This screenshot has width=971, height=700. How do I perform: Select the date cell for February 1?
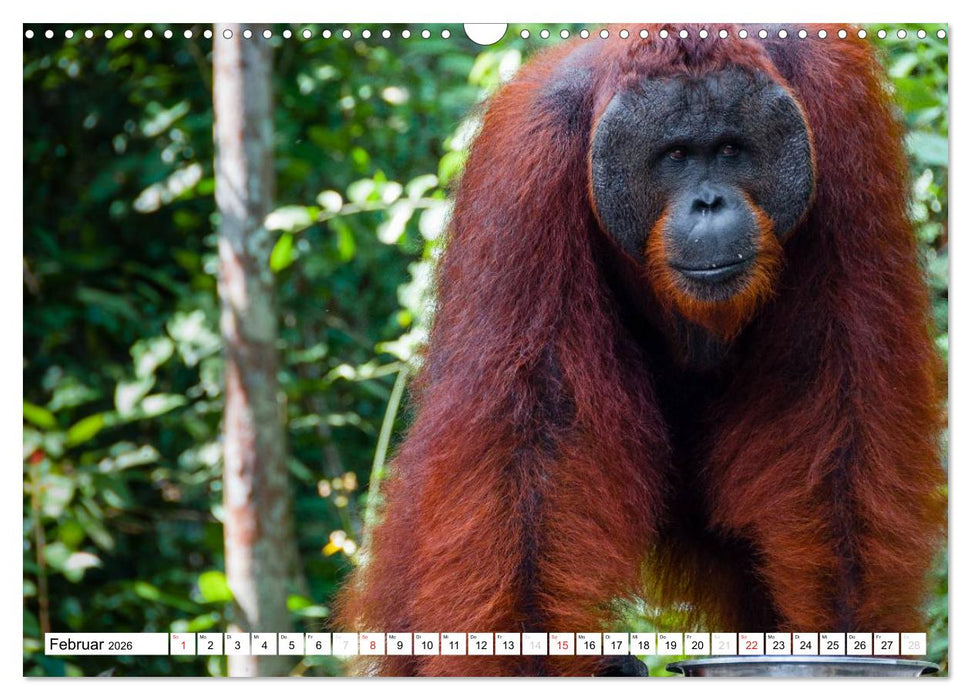(182, 646)
